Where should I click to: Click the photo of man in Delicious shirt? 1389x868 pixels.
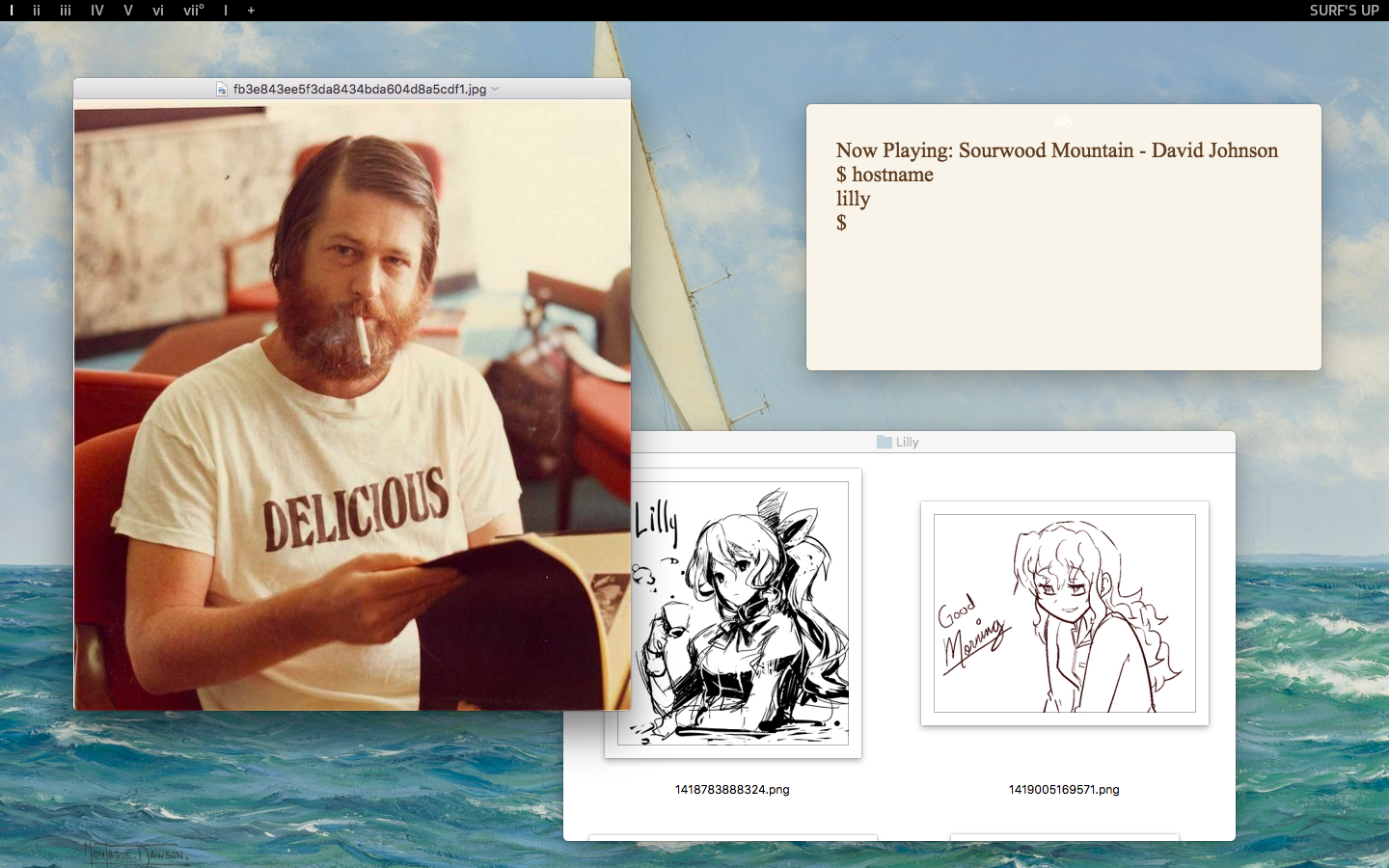352,405
